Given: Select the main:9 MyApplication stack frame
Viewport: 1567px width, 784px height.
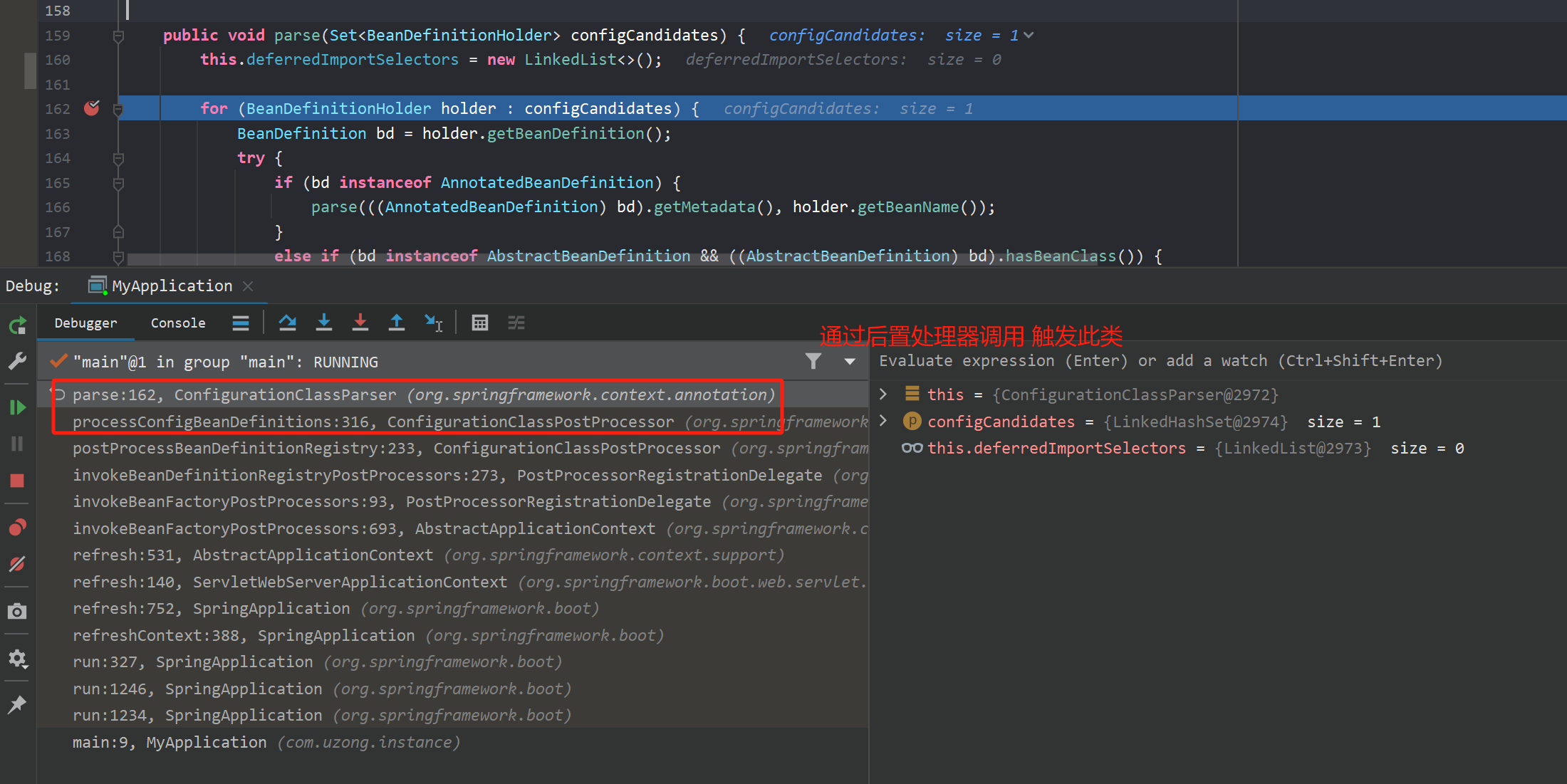Looking at the screenshot, I should (266, 742).
